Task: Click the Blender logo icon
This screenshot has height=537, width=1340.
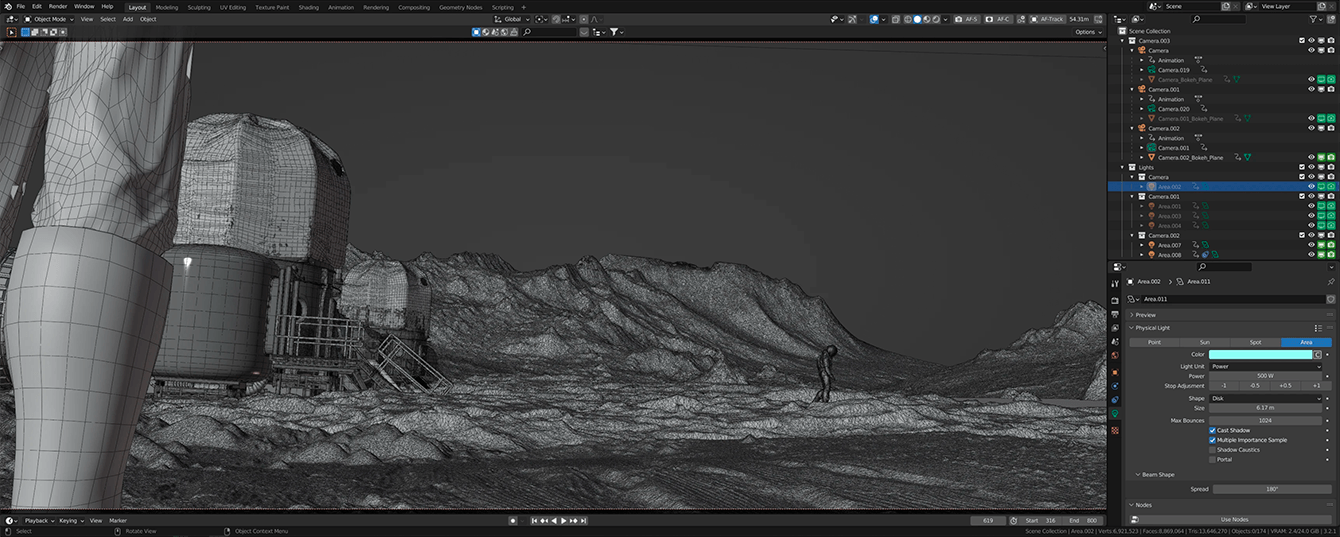Action: tap(6, 6)
